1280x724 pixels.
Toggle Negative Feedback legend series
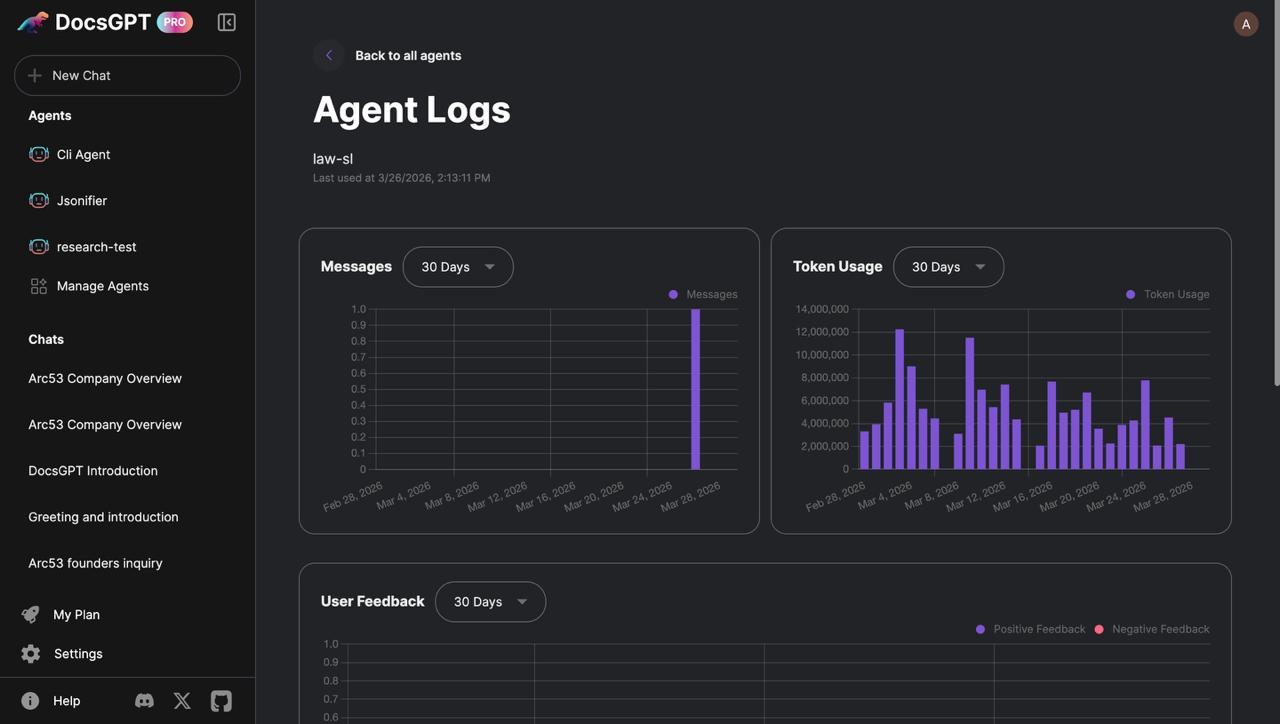click(x=1152, y=629)
